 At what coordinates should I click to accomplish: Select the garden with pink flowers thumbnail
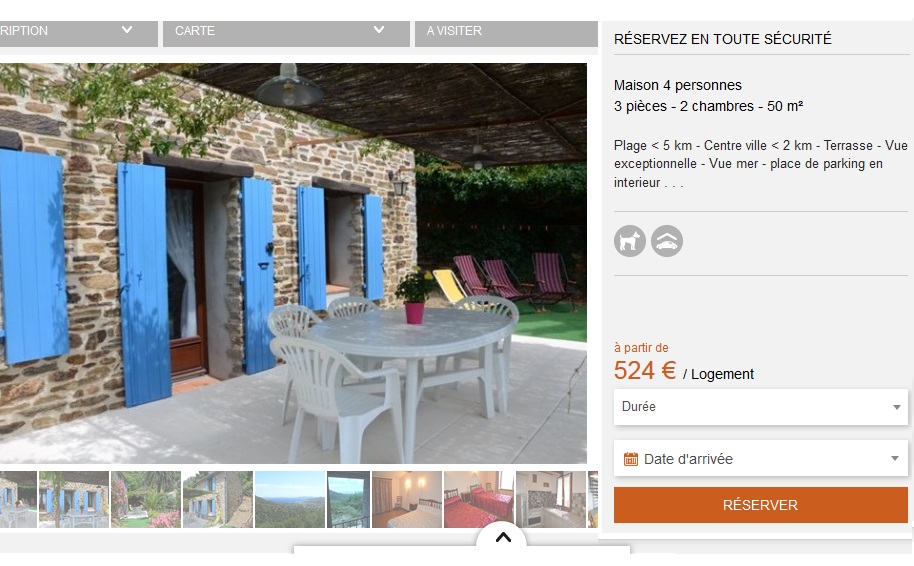146,500
